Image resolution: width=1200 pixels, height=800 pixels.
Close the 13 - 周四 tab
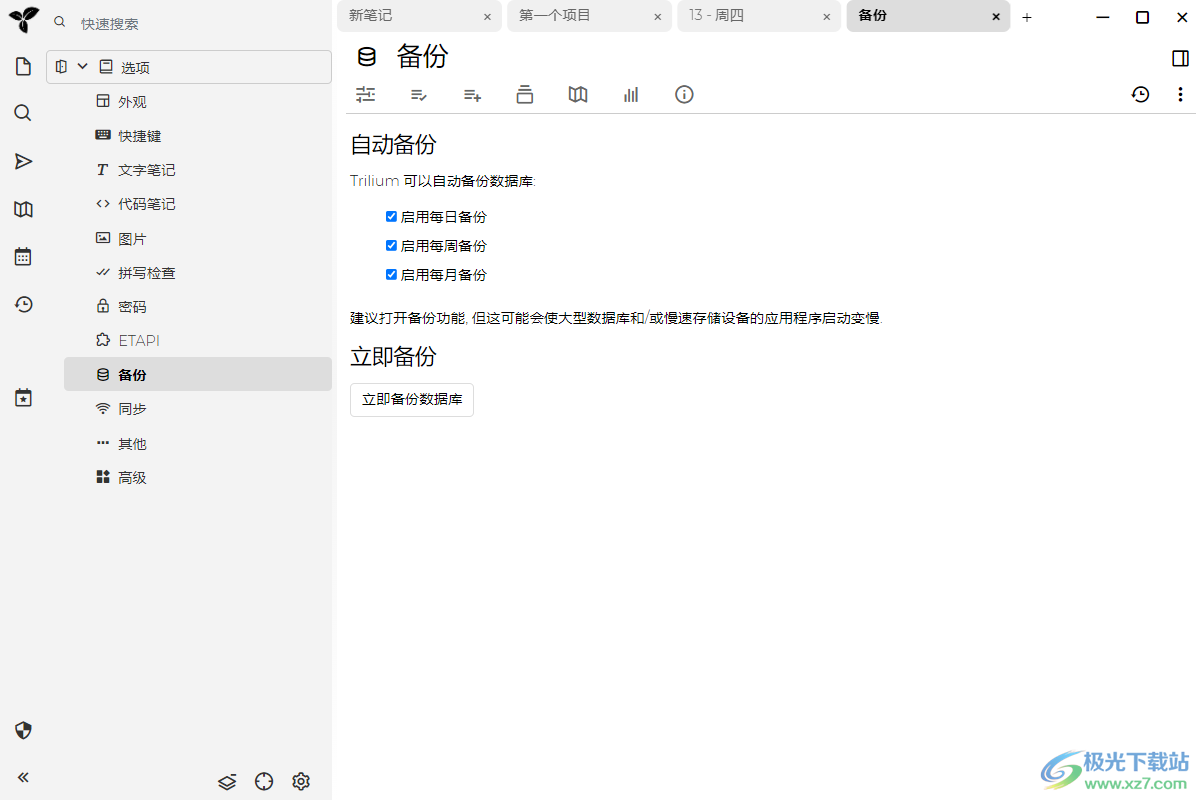coord(827,17)
